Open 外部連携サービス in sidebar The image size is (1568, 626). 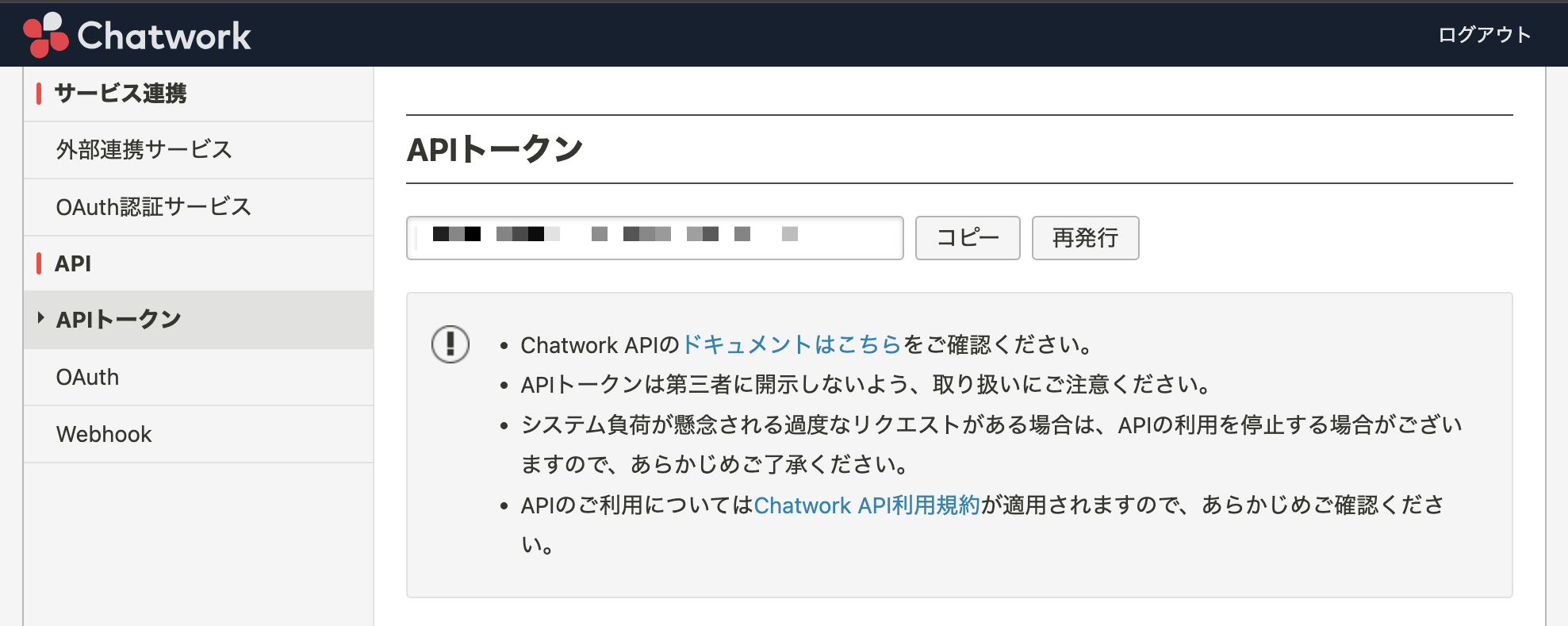pos(198,150)
